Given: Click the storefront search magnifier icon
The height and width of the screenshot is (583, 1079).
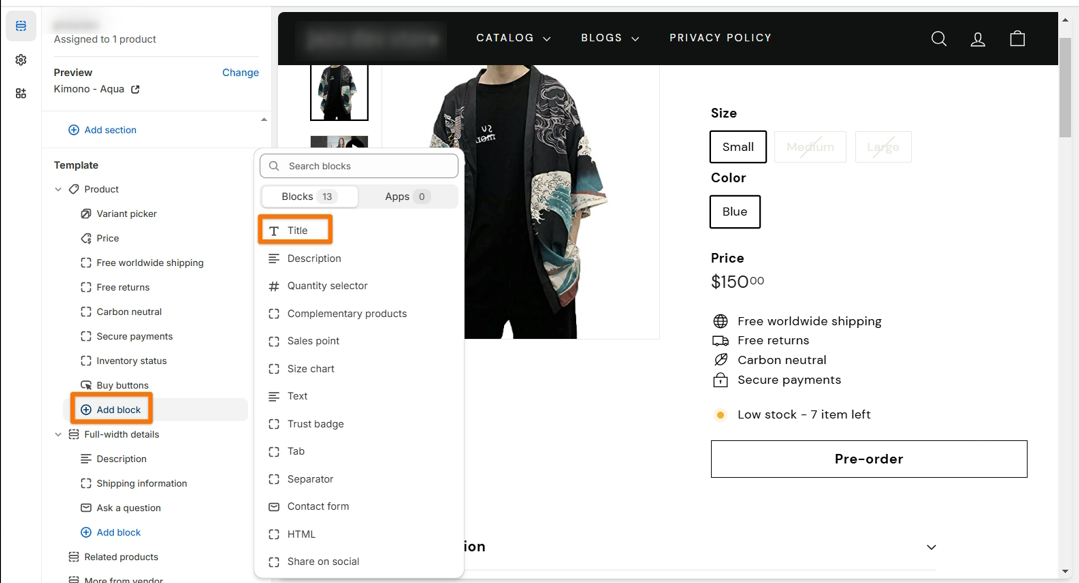Looking at the screenshot, I should (939, 39).
